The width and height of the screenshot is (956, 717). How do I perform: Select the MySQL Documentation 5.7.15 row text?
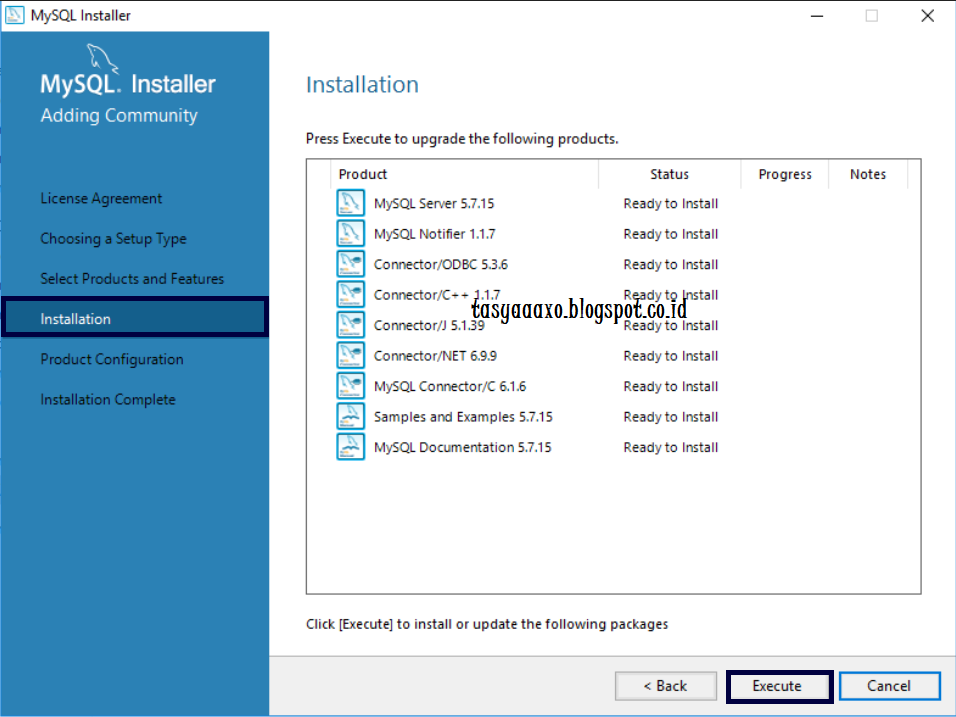pyautogui.click(x=463, y=448)
